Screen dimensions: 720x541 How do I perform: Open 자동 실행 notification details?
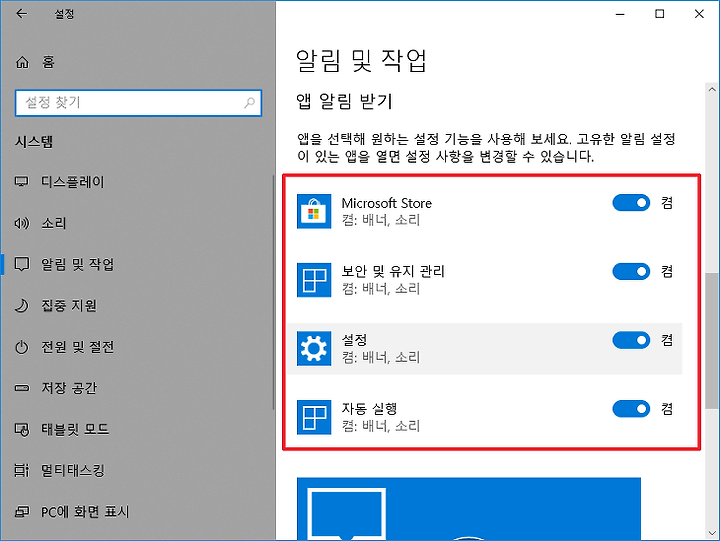coord(485,417)
